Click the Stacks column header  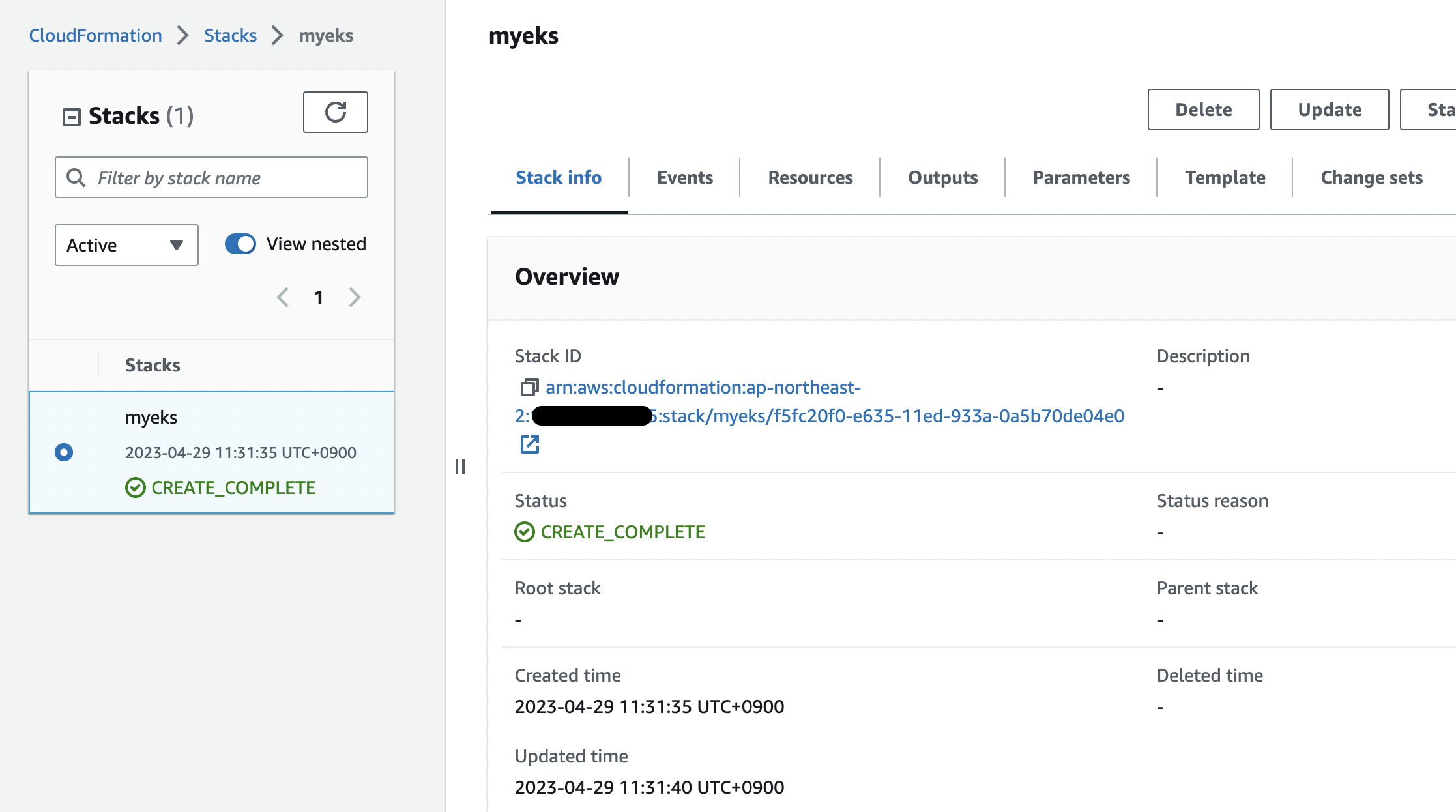click(x=153, y=365)
